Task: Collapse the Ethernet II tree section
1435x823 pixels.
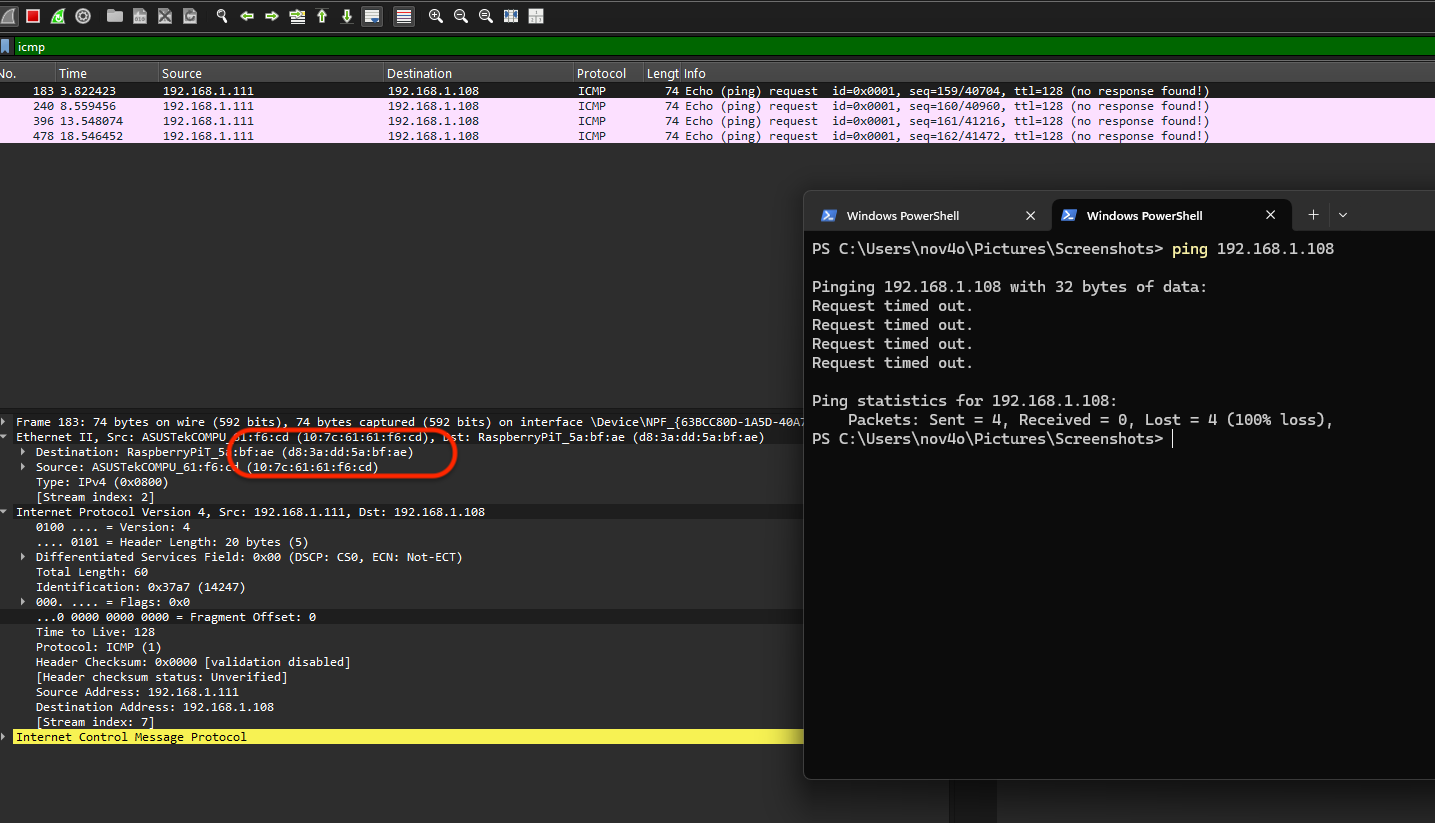Action: pos(5,437)
